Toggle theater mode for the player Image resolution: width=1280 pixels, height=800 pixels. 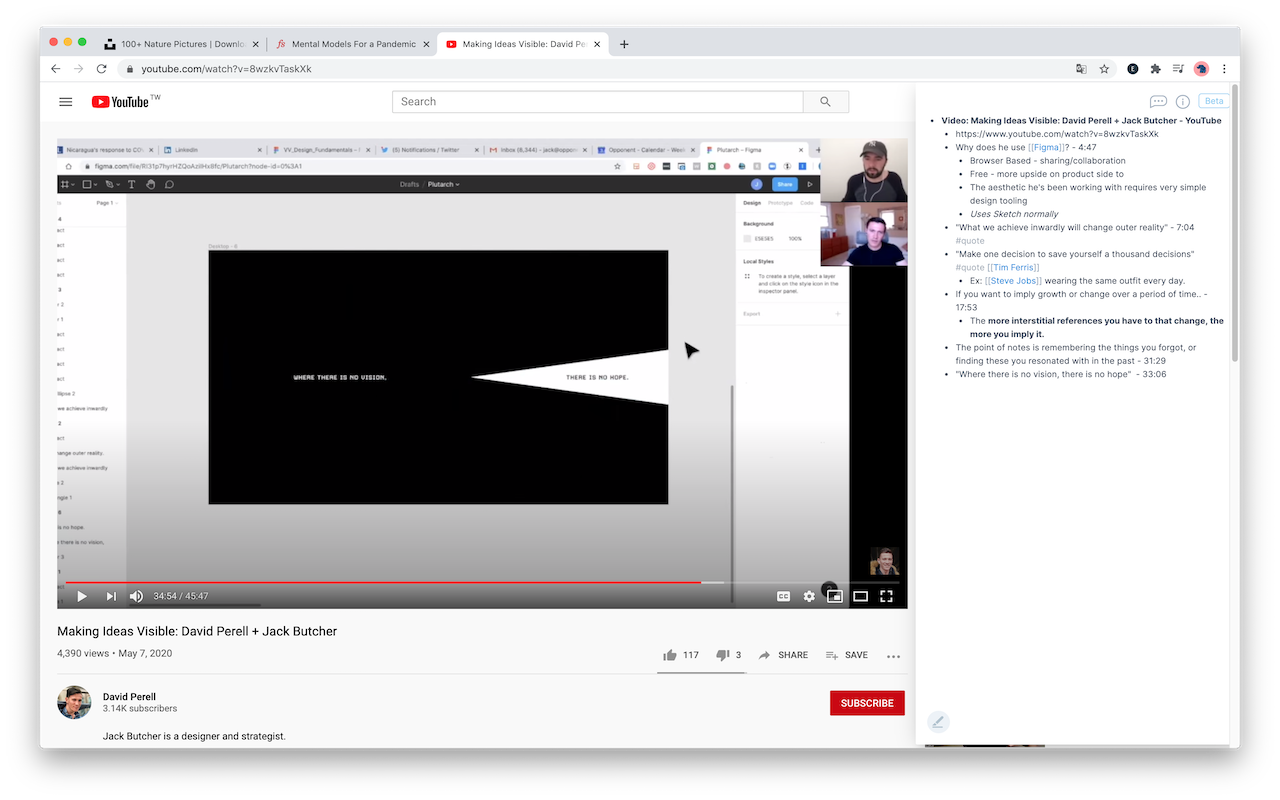pos(860,596)
